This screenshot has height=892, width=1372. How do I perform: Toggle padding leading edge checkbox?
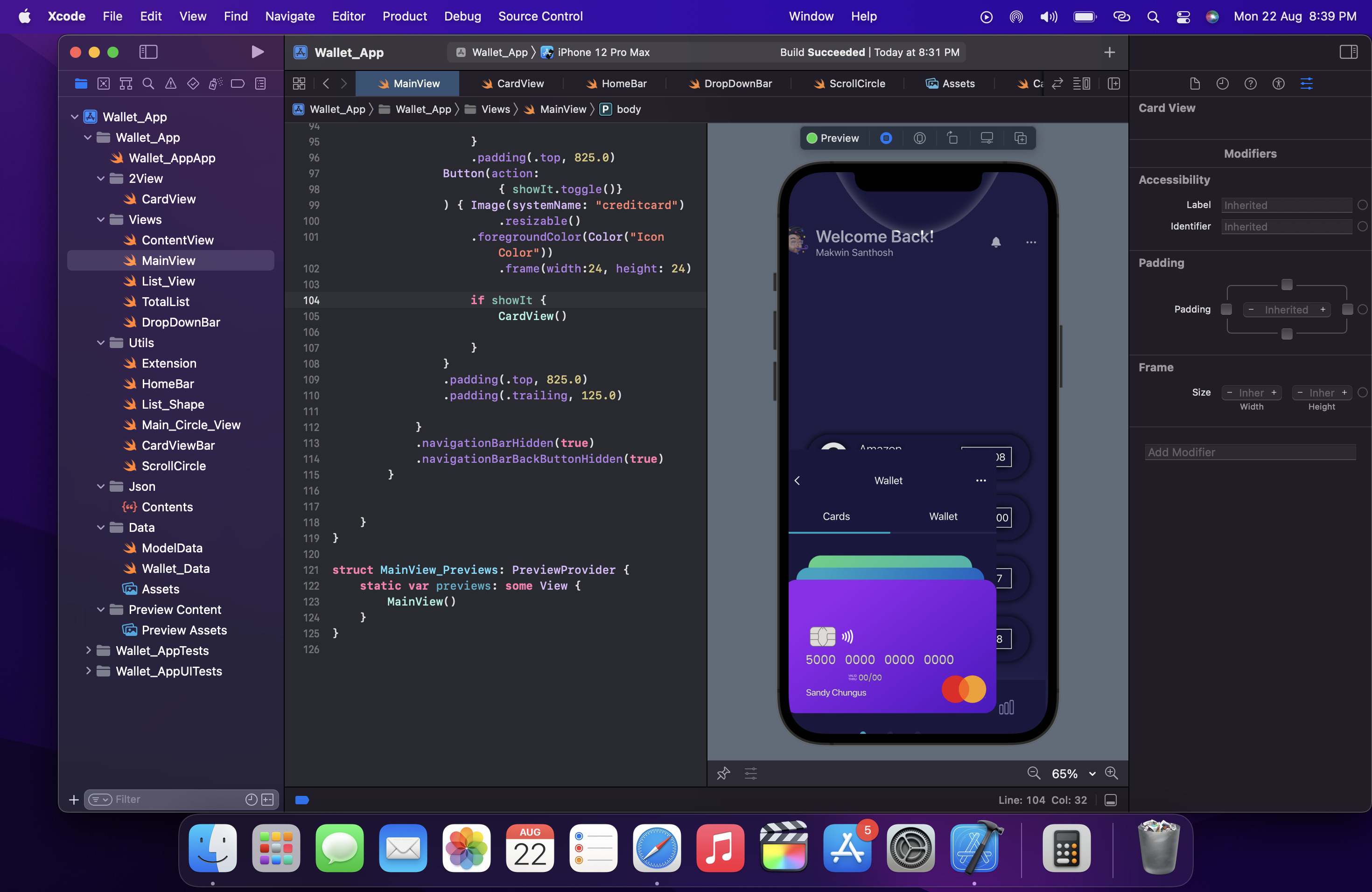[x=1226, y=309]
